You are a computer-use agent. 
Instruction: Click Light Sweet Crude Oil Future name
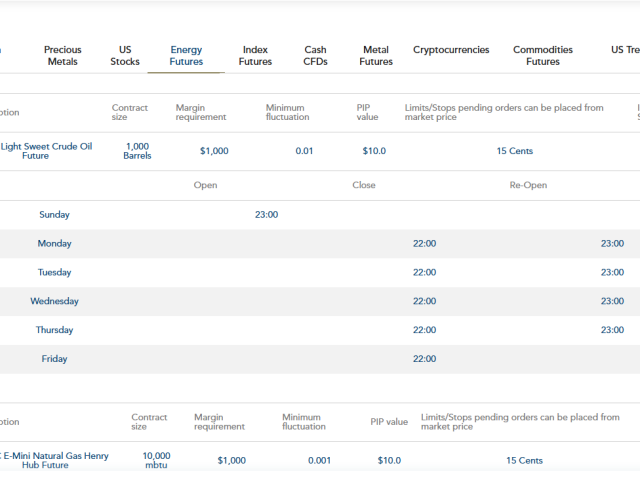46,151
